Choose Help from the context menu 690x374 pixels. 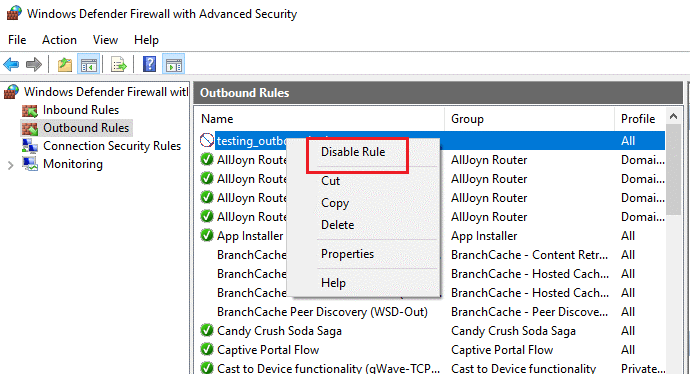pyautogui.click(x=333, y=283)
